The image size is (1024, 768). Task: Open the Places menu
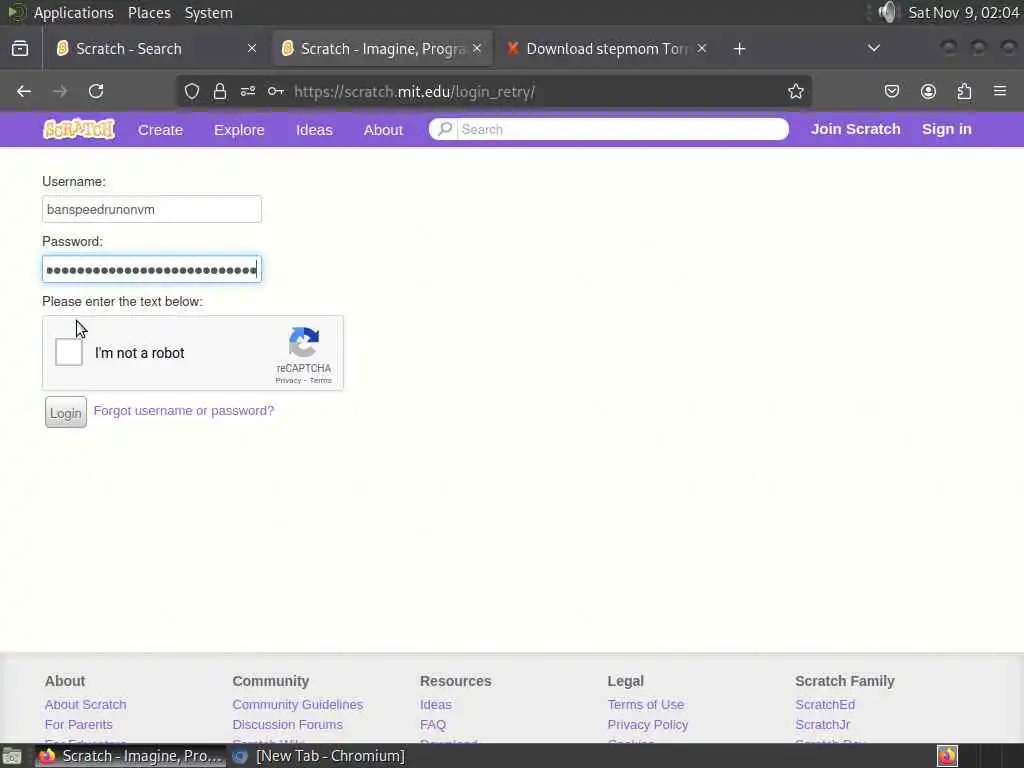[149, 13]
